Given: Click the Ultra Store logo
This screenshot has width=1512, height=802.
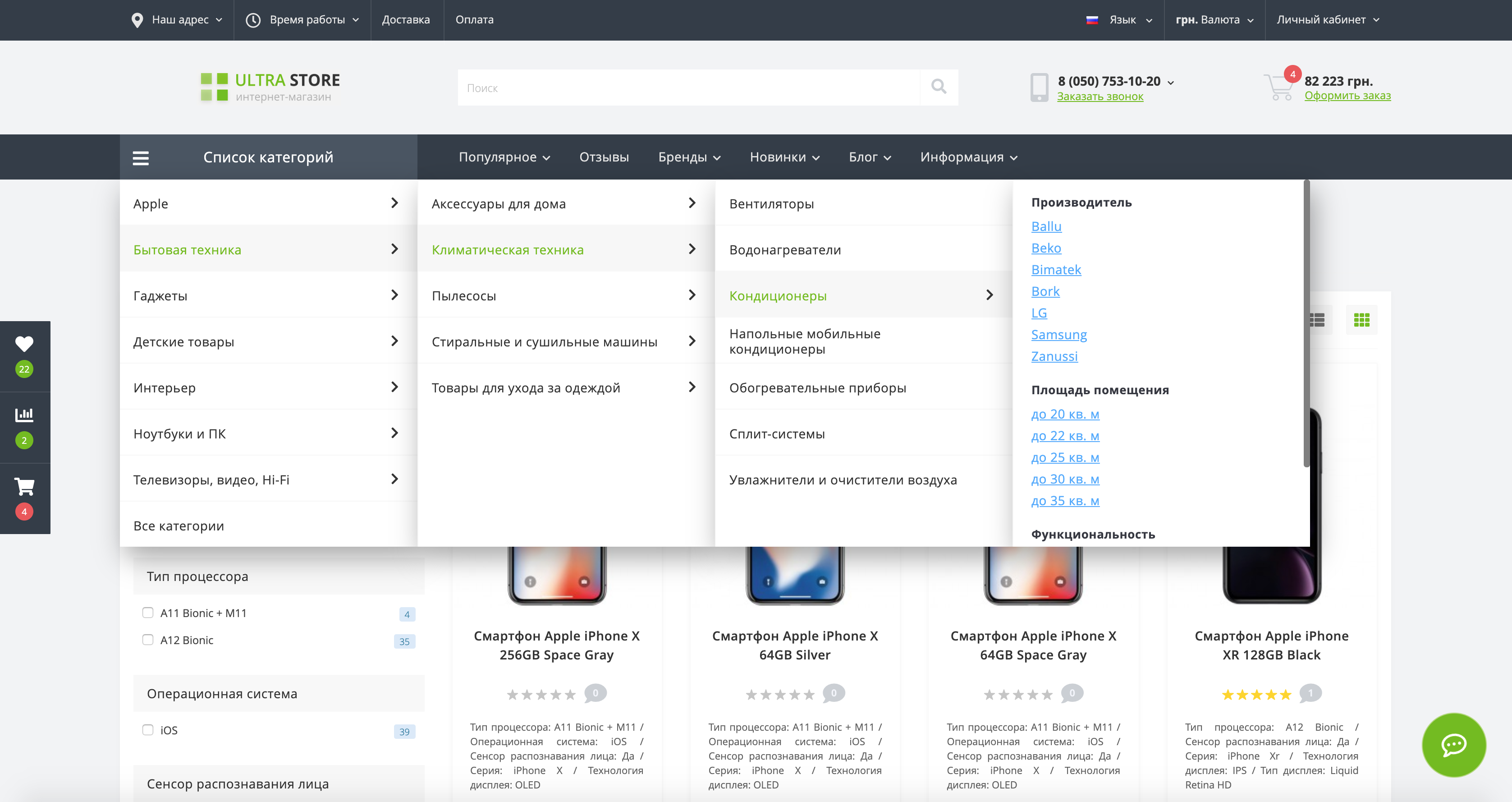Looking at the screenshot, I should coord(270,87).
